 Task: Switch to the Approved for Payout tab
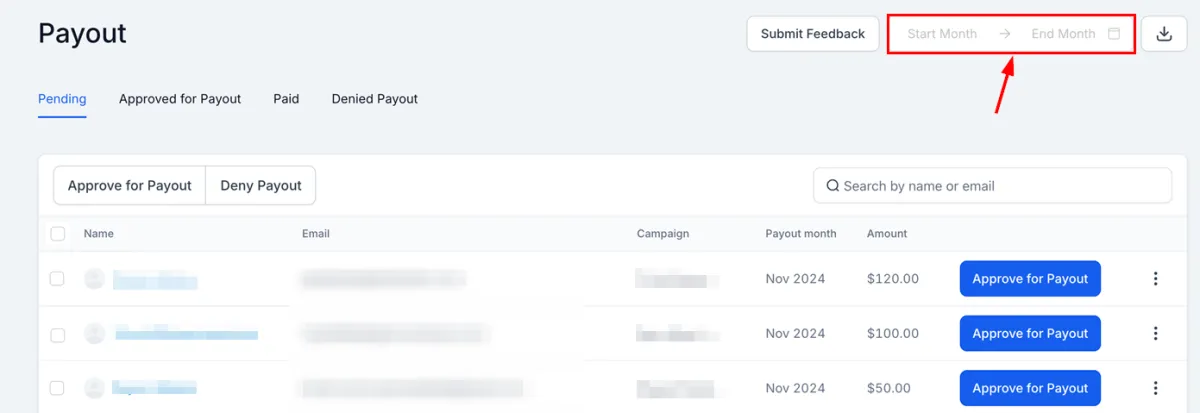coord(180,99)
